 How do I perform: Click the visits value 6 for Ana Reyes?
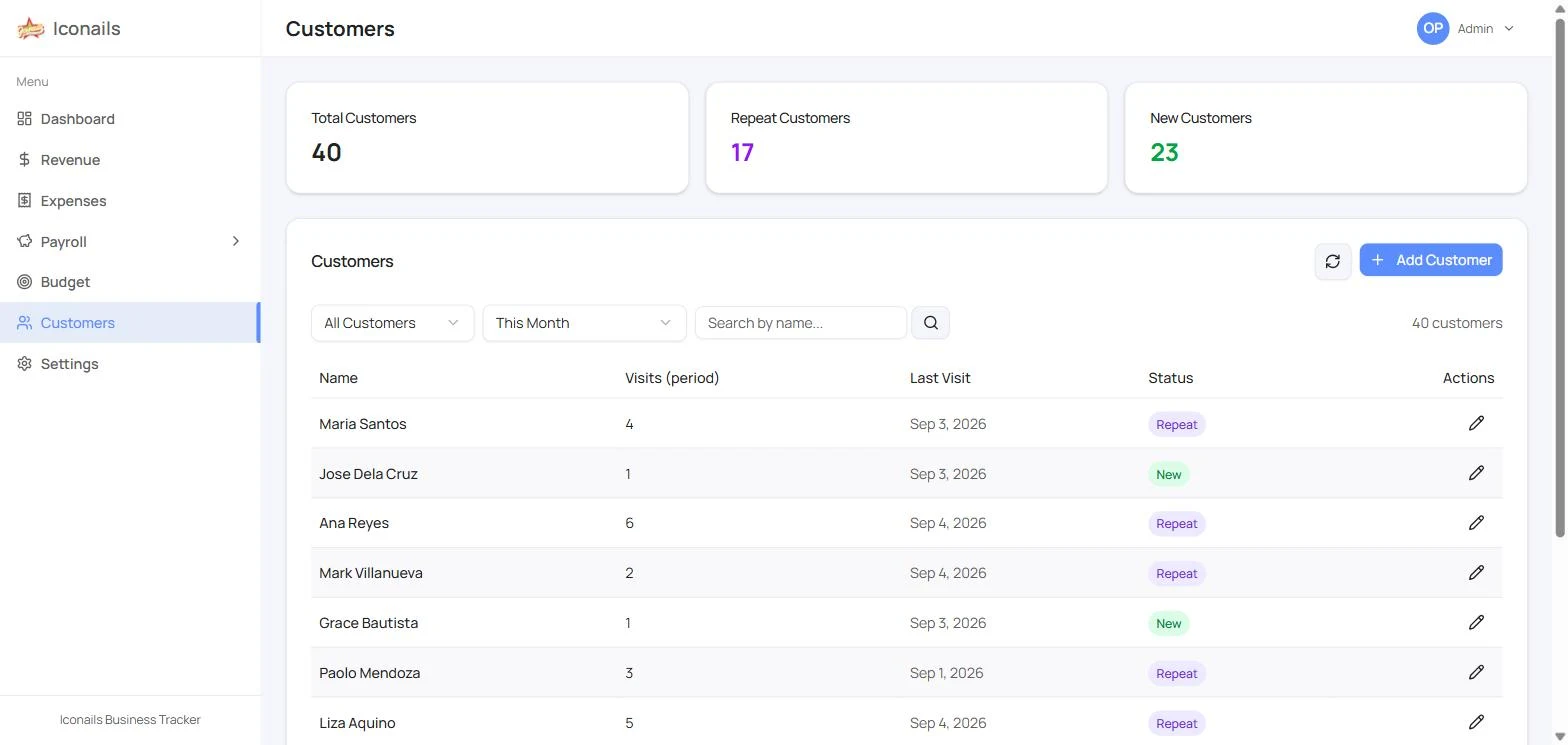point(629,523)
